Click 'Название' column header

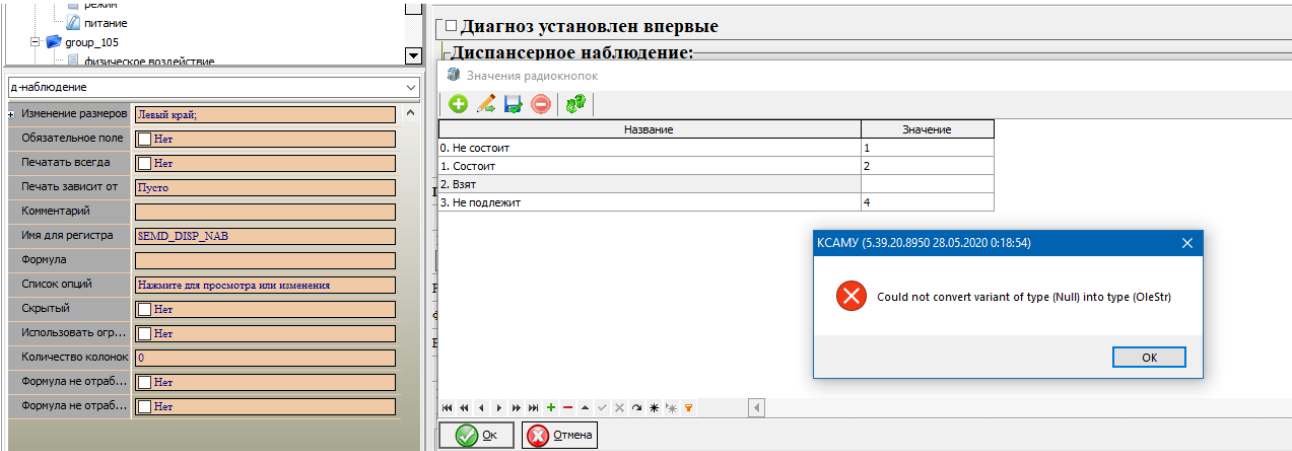click(x=649, y=129)
